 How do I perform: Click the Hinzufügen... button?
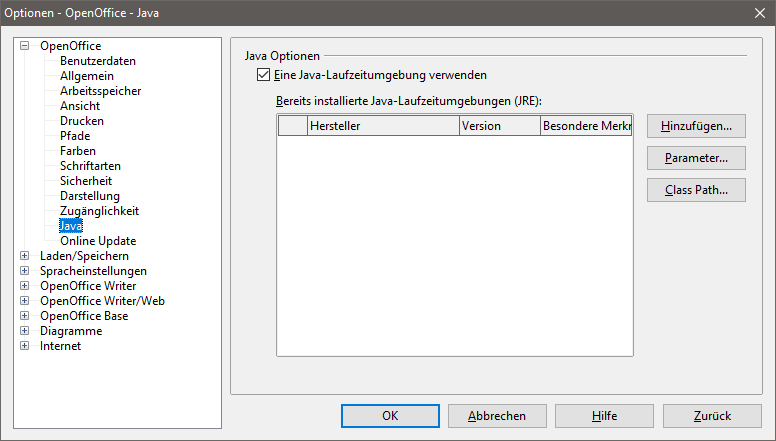(696, 126)
